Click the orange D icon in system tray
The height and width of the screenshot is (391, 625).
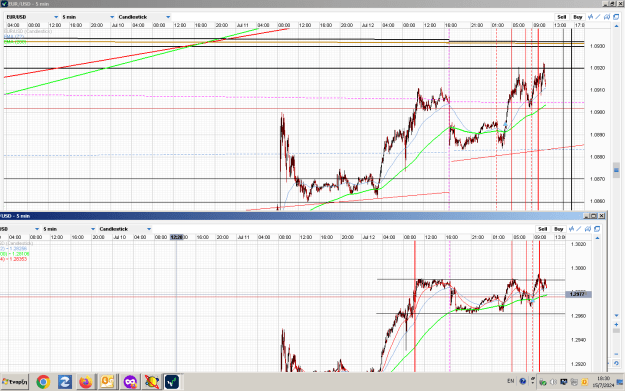pyautogui.click(x=584, y=382)
